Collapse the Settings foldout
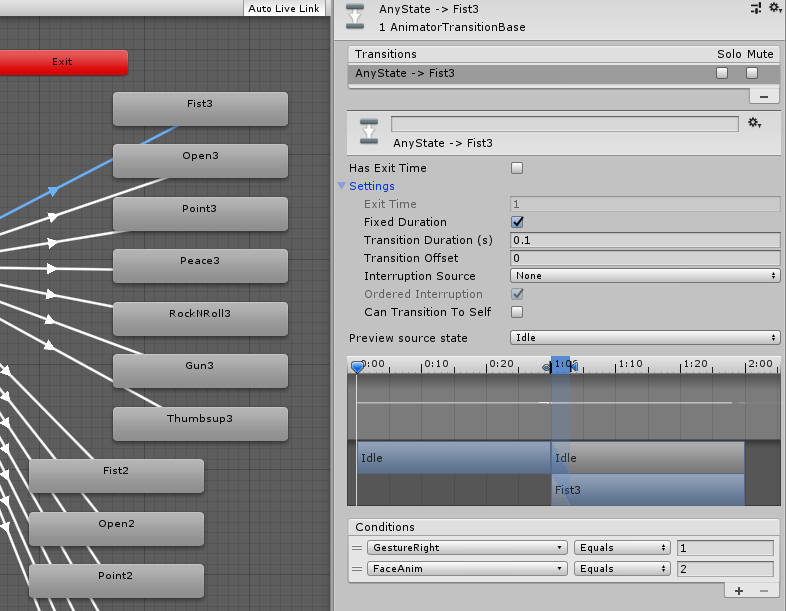 point(343,186)
